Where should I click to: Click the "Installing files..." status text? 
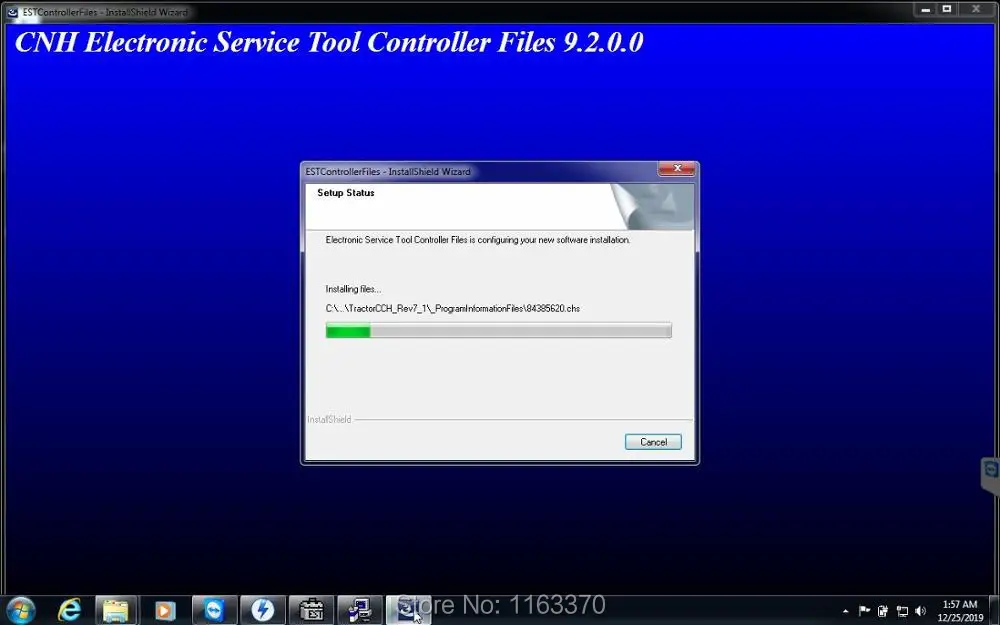coord(353,289)
